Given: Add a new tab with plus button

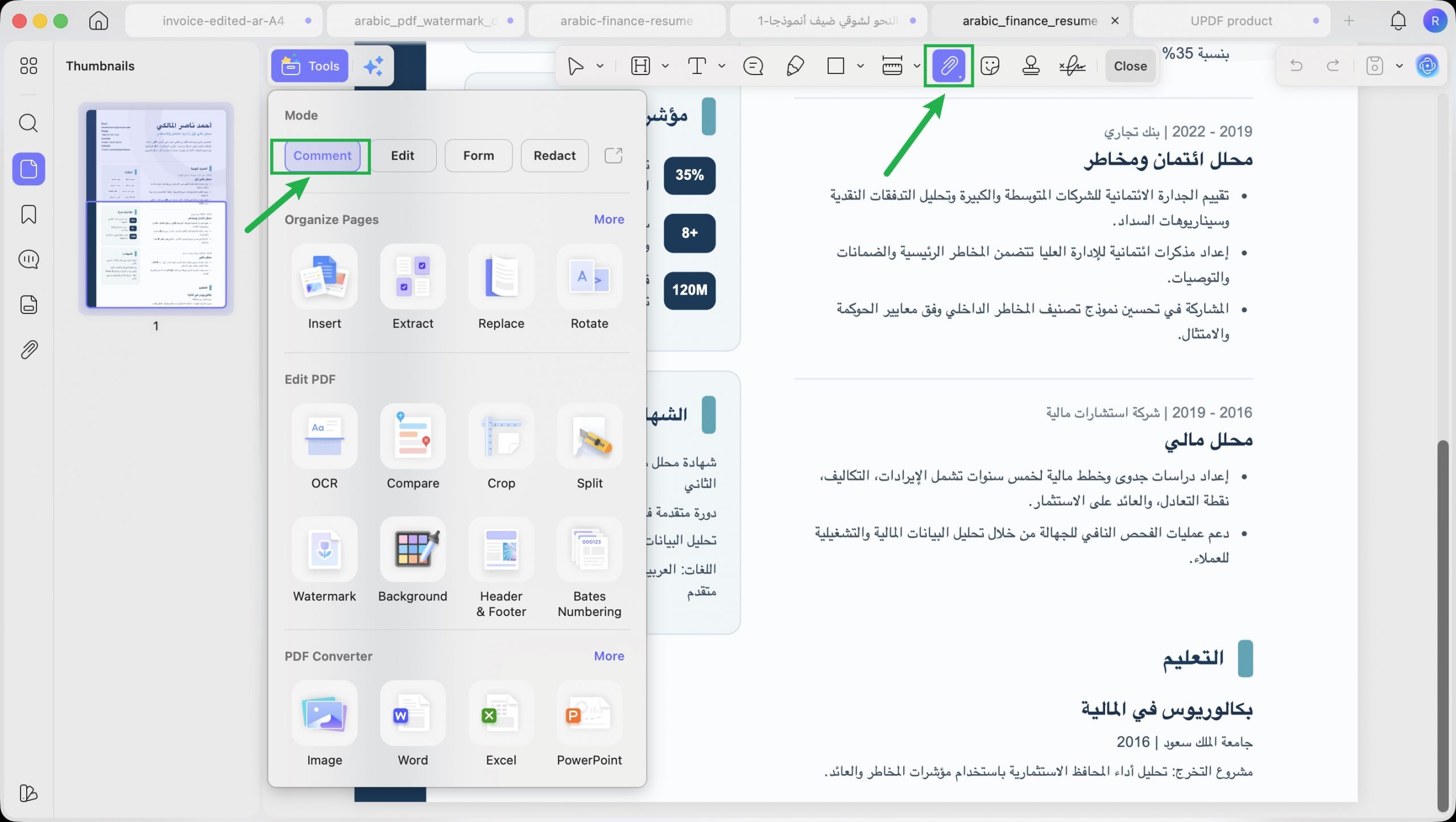Looking at the screenshot, I should click(1349, 21).
